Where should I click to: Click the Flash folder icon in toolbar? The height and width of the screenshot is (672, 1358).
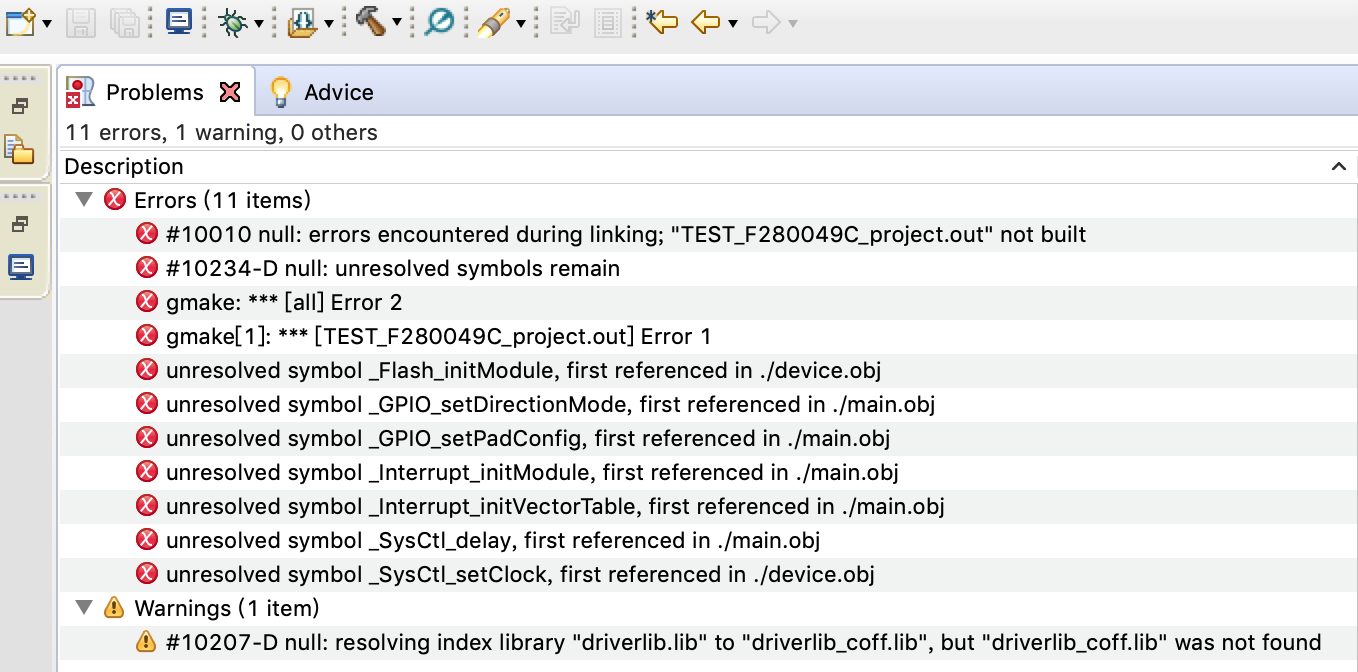pyautogui.click(x=301, y=21)
